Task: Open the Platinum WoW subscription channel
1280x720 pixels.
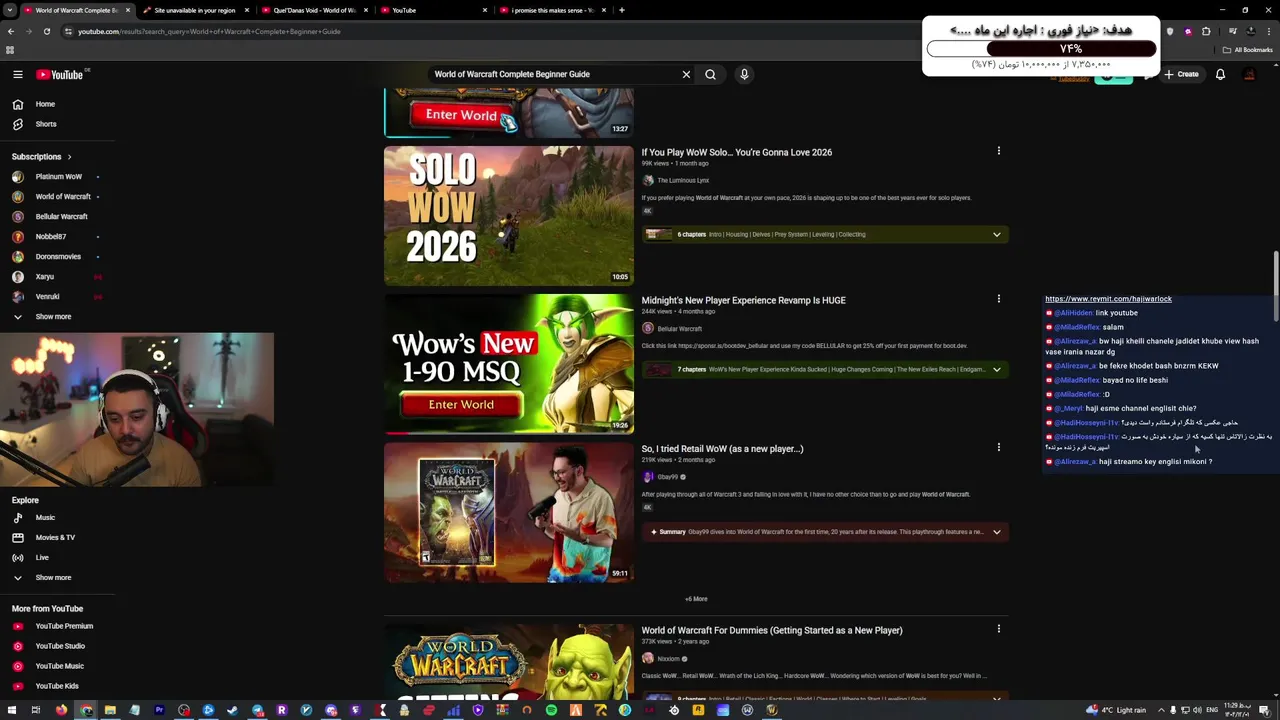Action: [x=58, y=177]
